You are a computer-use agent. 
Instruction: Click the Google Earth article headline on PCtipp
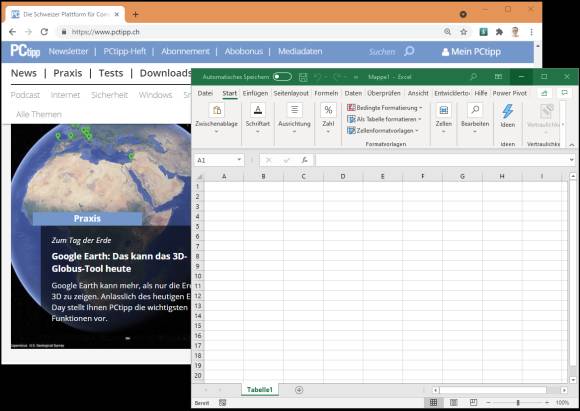[119, 262]
